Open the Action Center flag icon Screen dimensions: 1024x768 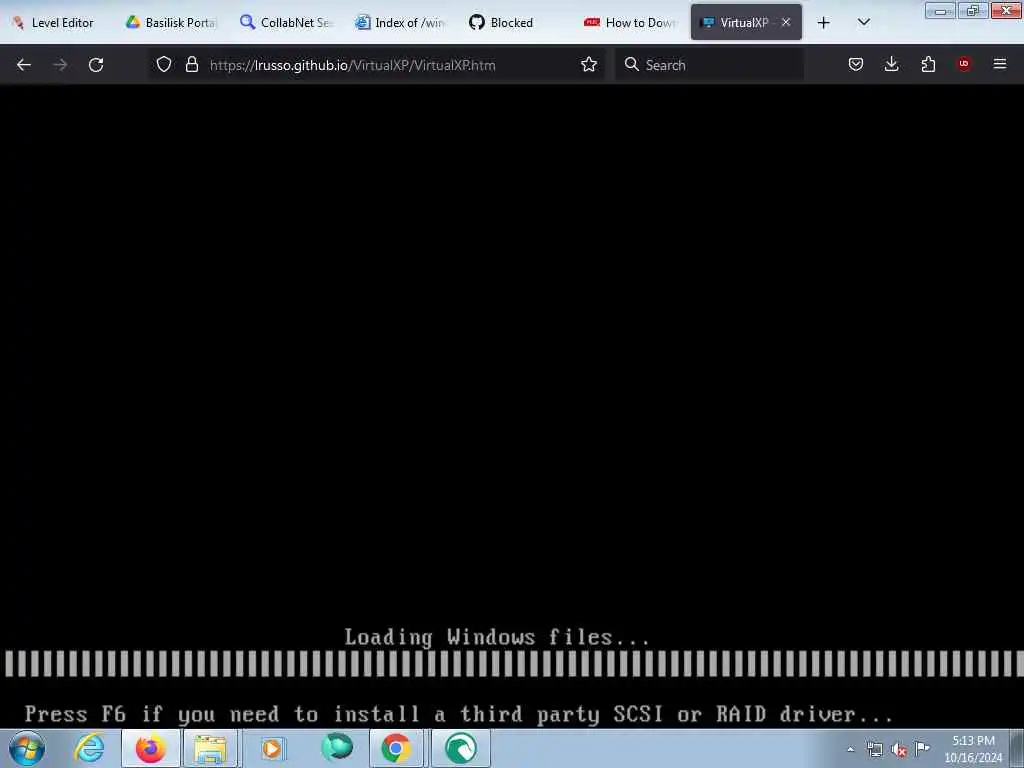click(922, 748)
